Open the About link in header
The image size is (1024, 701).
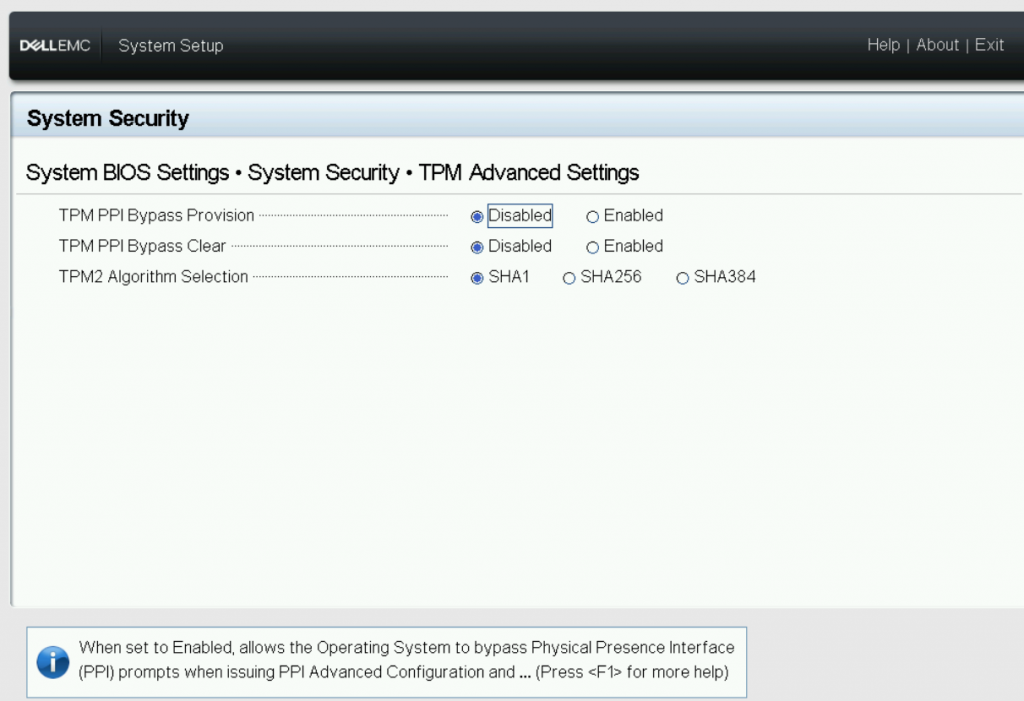(x=937, y=45)
